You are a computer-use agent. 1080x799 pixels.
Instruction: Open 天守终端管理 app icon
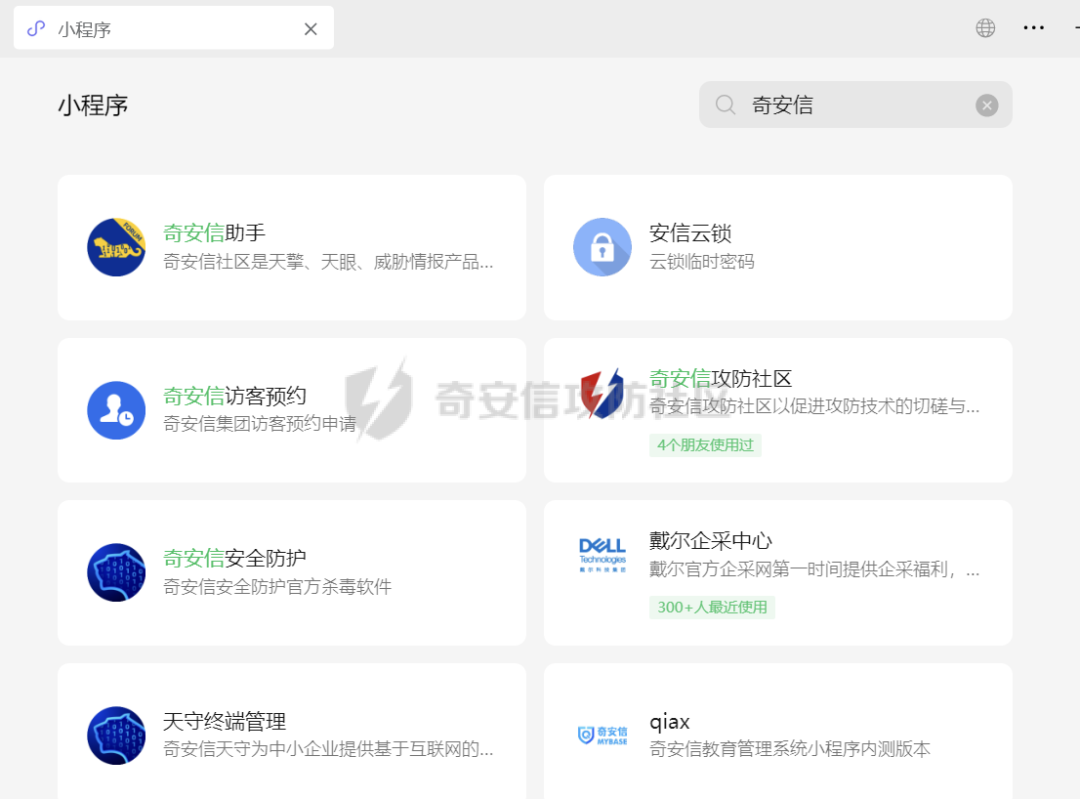tap(116, 735)
